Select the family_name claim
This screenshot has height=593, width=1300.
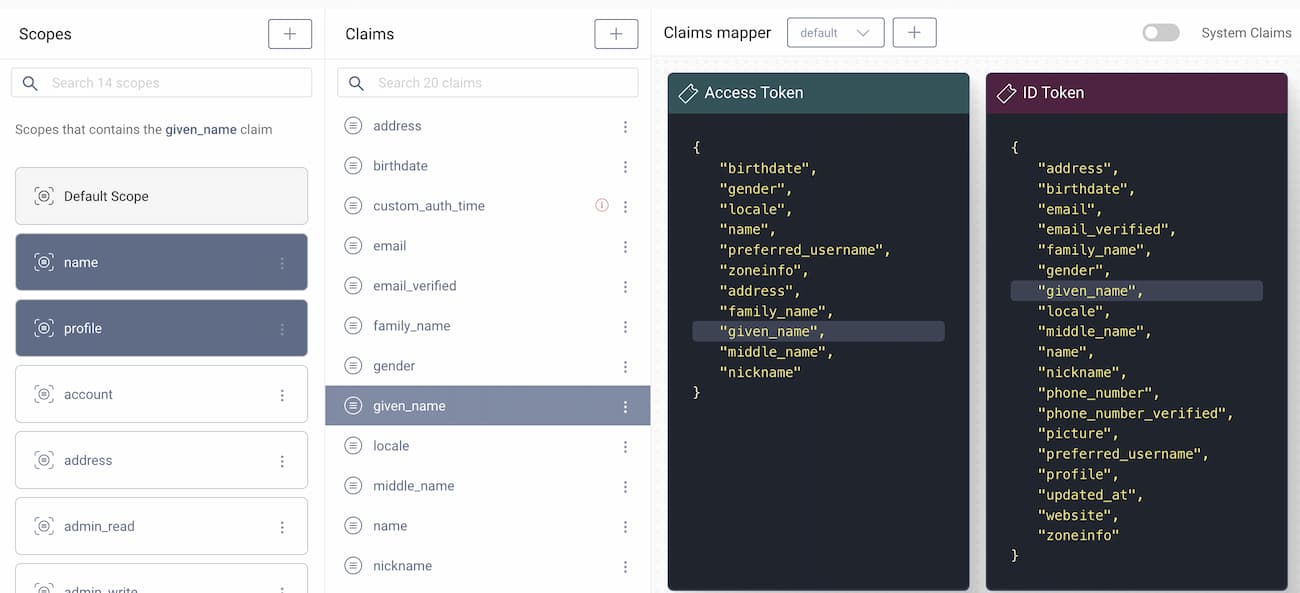(x=411, y=326)
